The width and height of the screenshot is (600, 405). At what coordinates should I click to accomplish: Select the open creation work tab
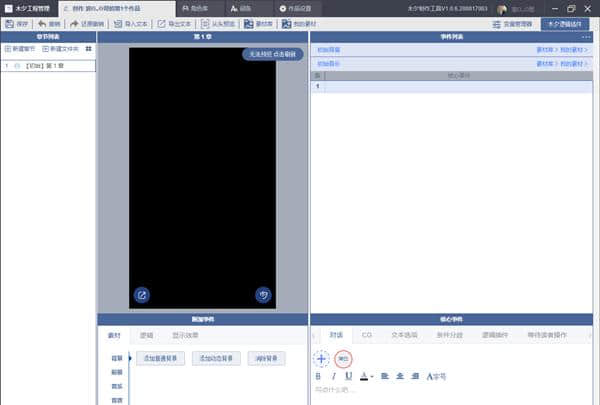[117, 8]
